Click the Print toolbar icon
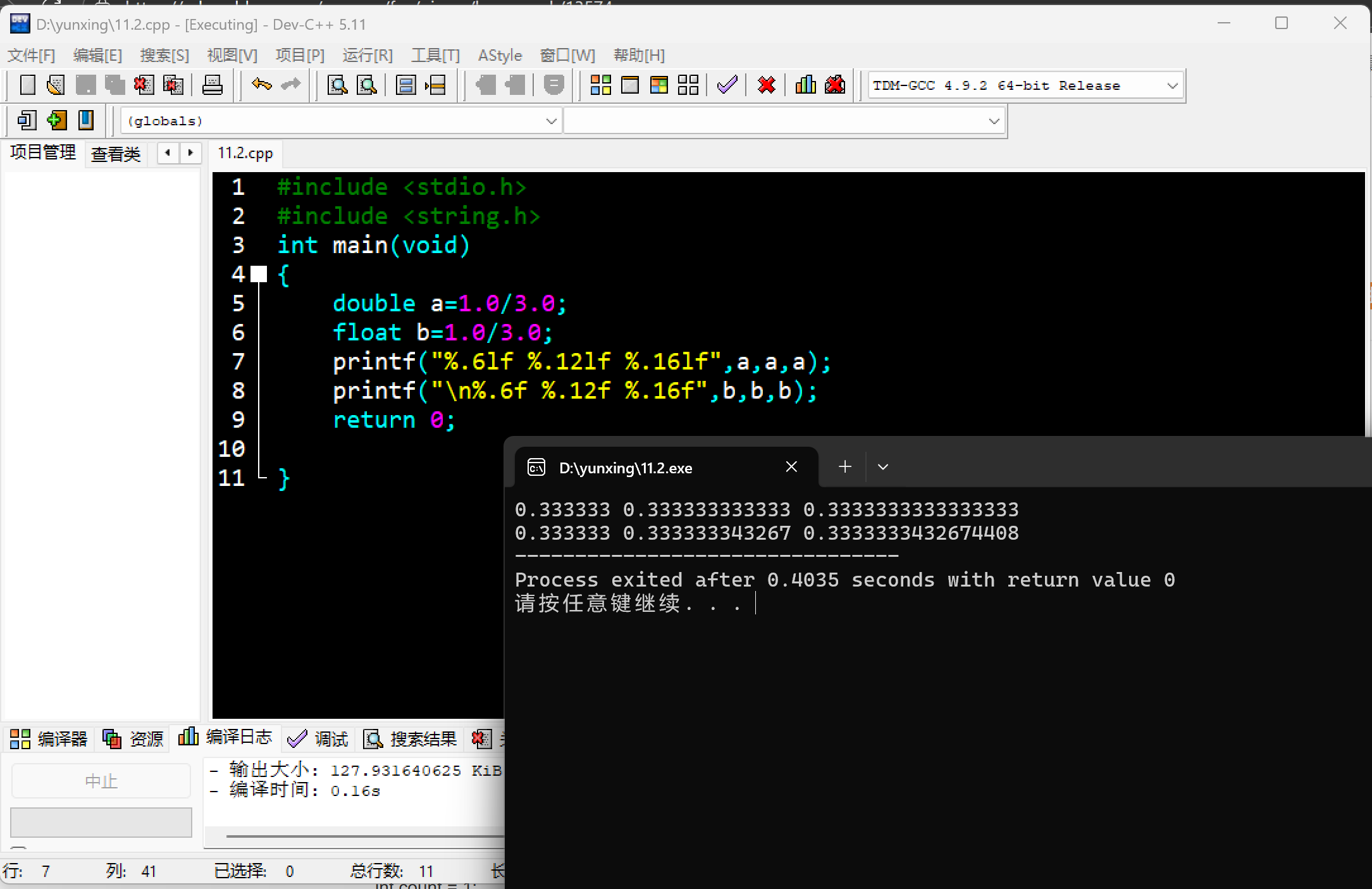The width and height of the screenshot is (1372, 889). click(x=212, y=85)
